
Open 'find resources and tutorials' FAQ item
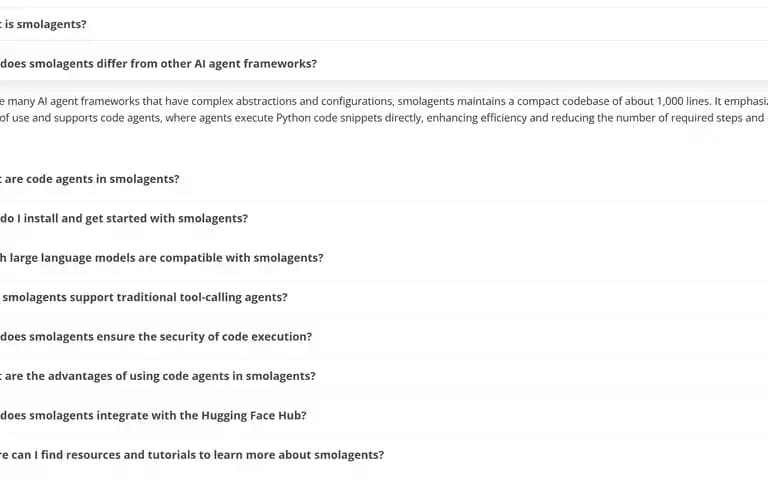(x=384, y=455)
